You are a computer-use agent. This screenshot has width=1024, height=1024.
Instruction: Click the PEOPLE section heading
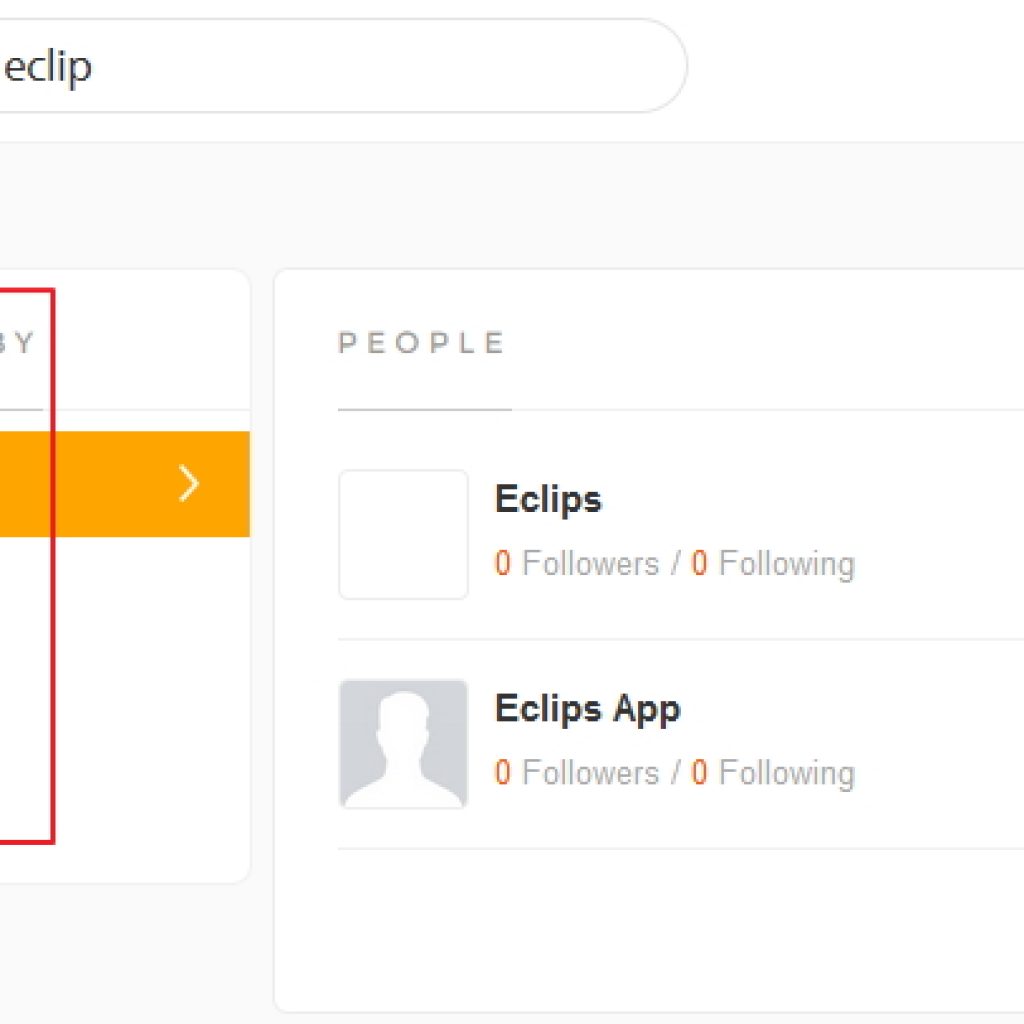click(x=421, y=343)
